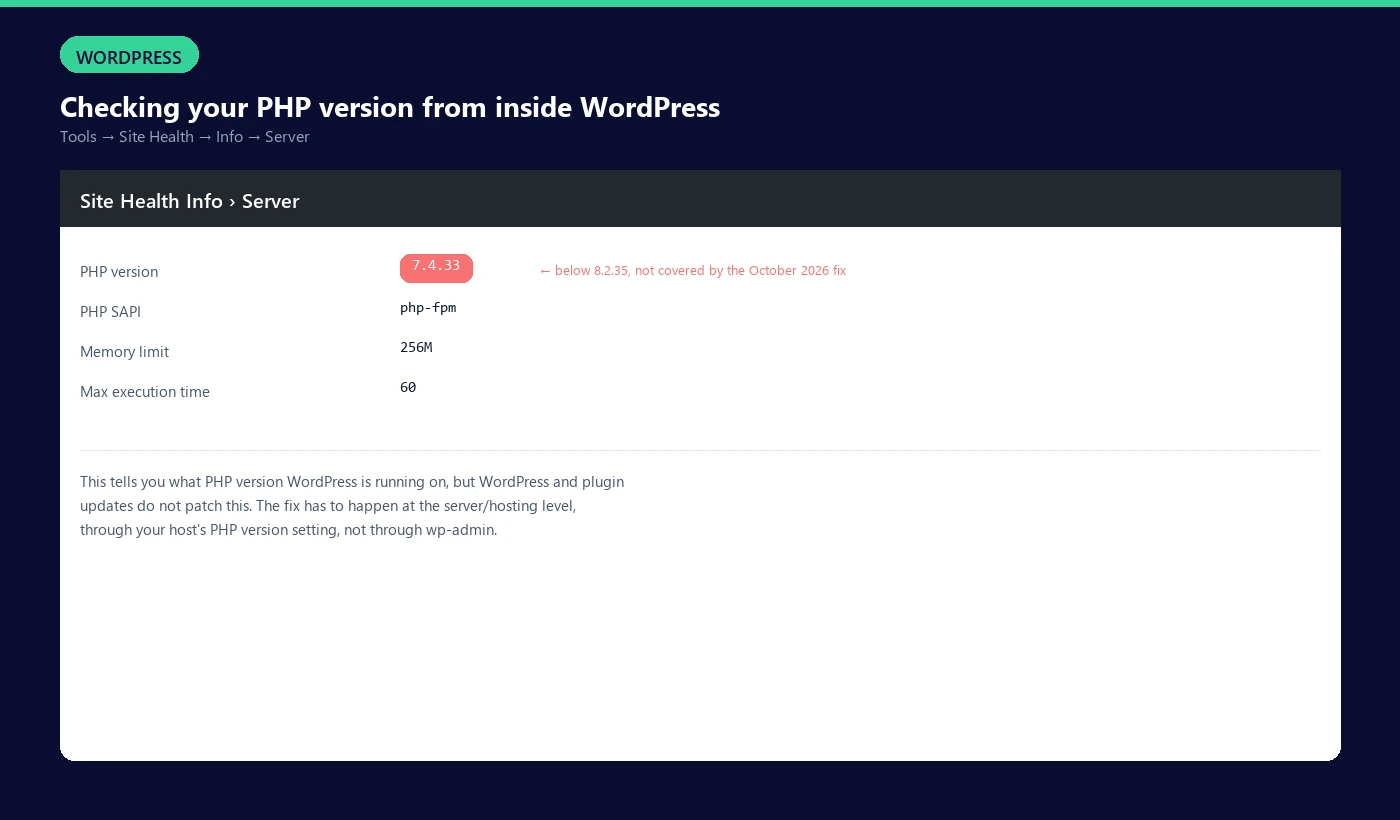Click the PHP SAPI label

tap(110, 312)
